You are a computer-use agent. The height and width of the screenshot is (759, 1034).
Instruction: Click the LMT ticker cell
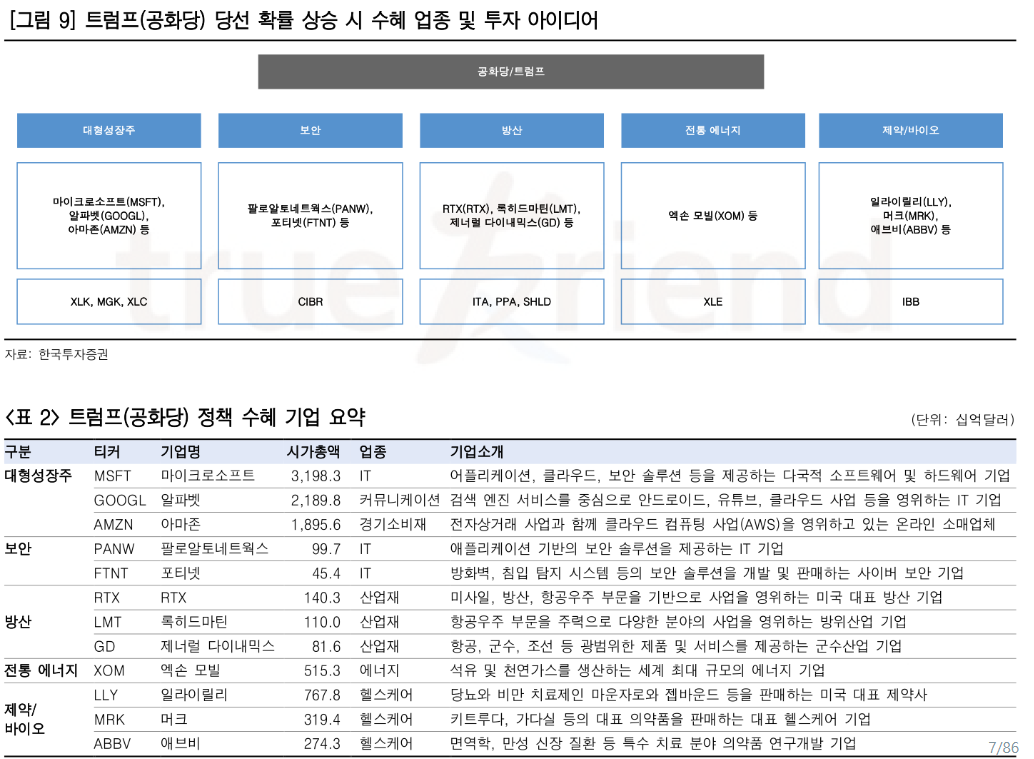click(107, 622)
